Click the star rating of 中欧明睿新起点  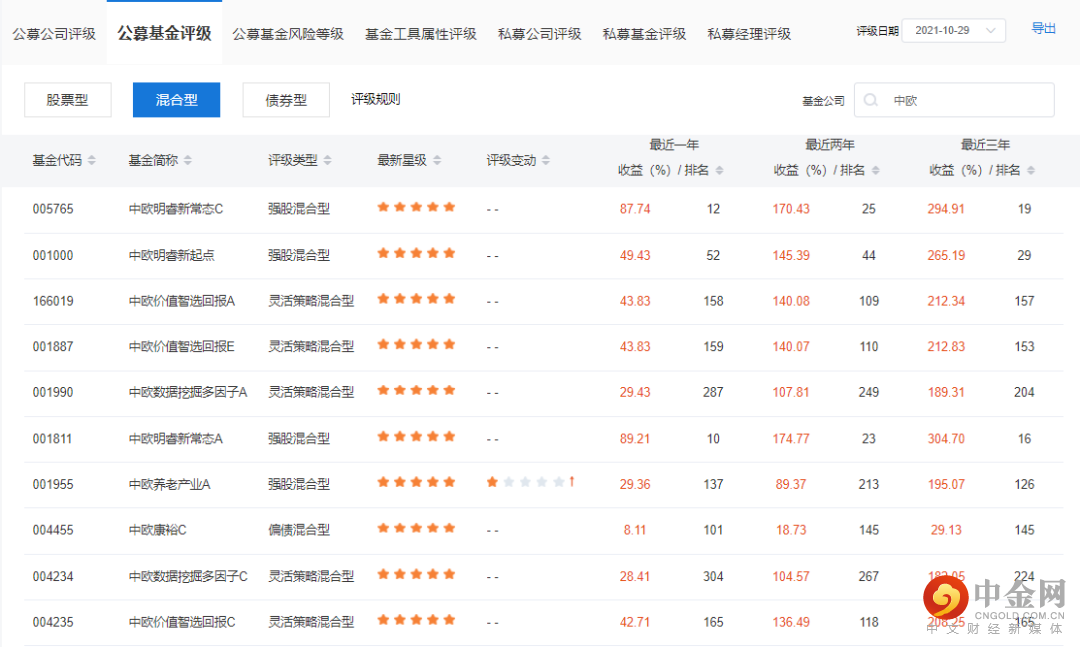[416, 254]
